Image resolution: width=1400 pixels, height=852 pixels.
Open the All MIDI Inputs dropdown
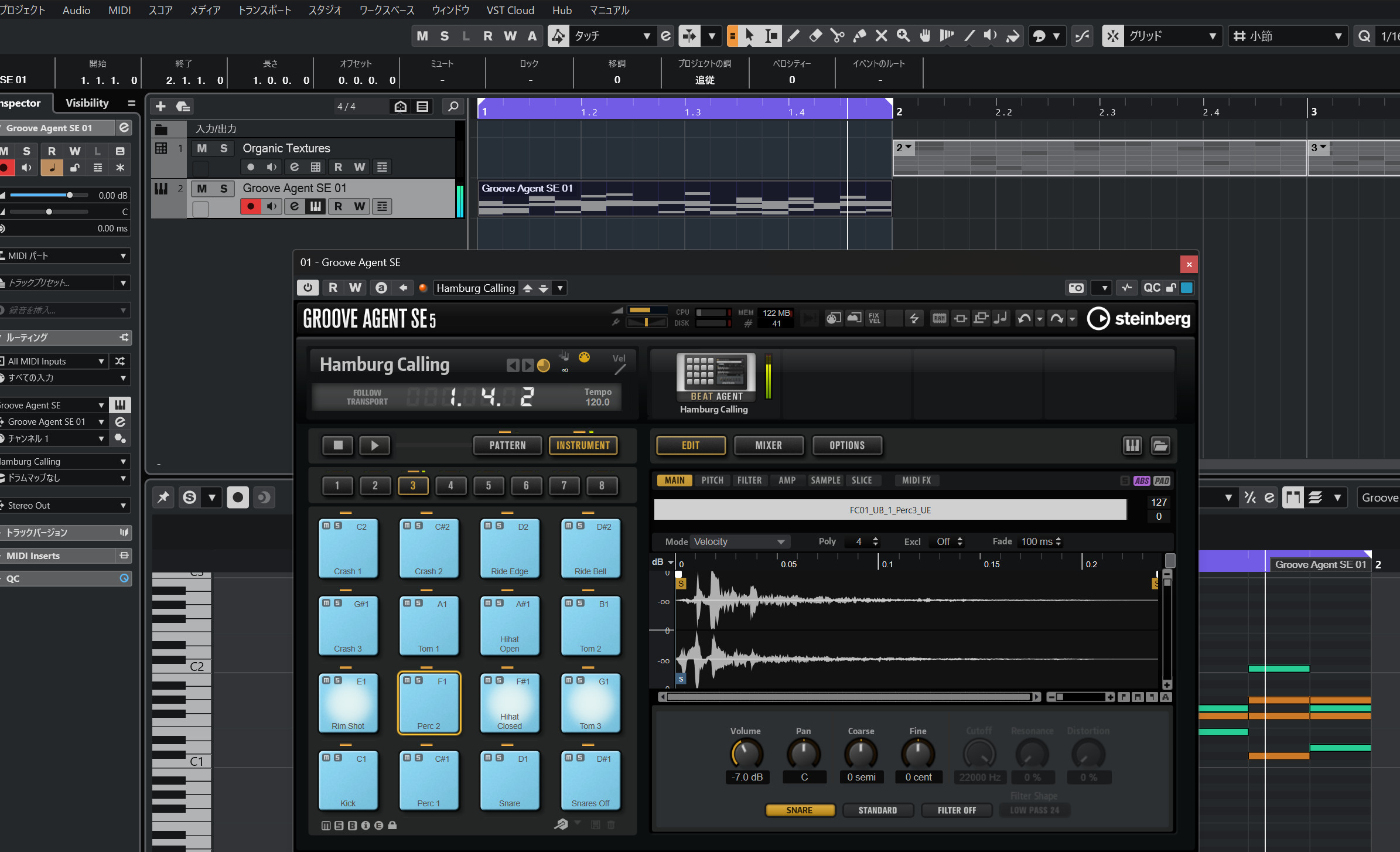54,362
